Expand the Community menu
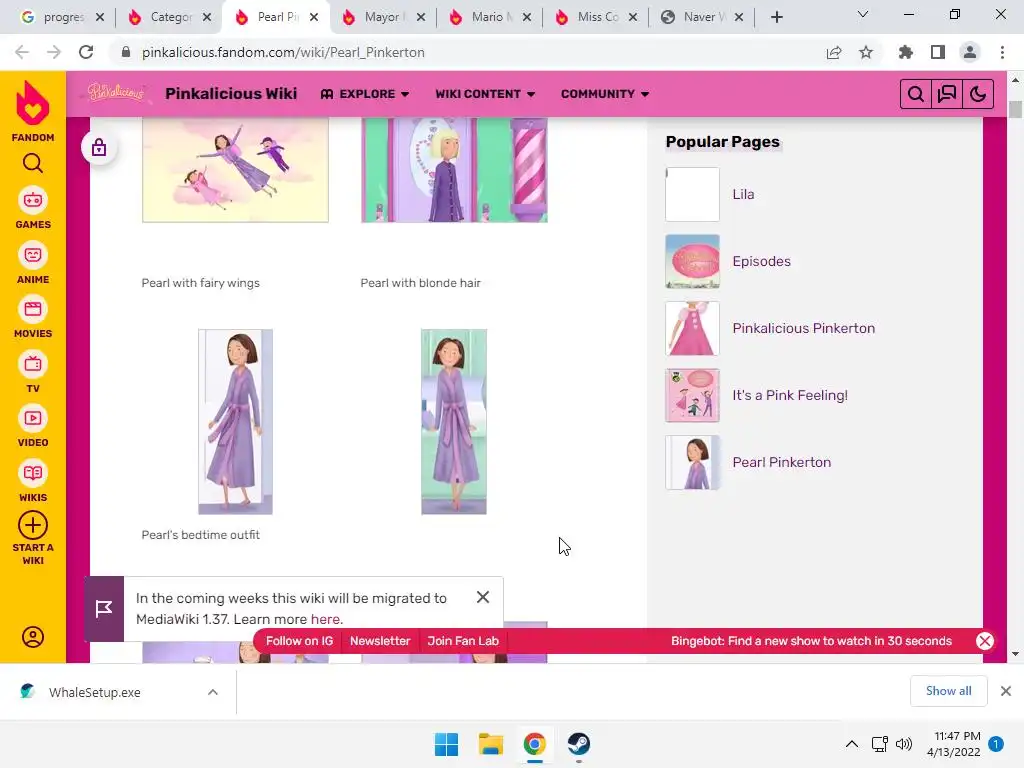This screenshot has height=768, width=1024. [605, 94]
